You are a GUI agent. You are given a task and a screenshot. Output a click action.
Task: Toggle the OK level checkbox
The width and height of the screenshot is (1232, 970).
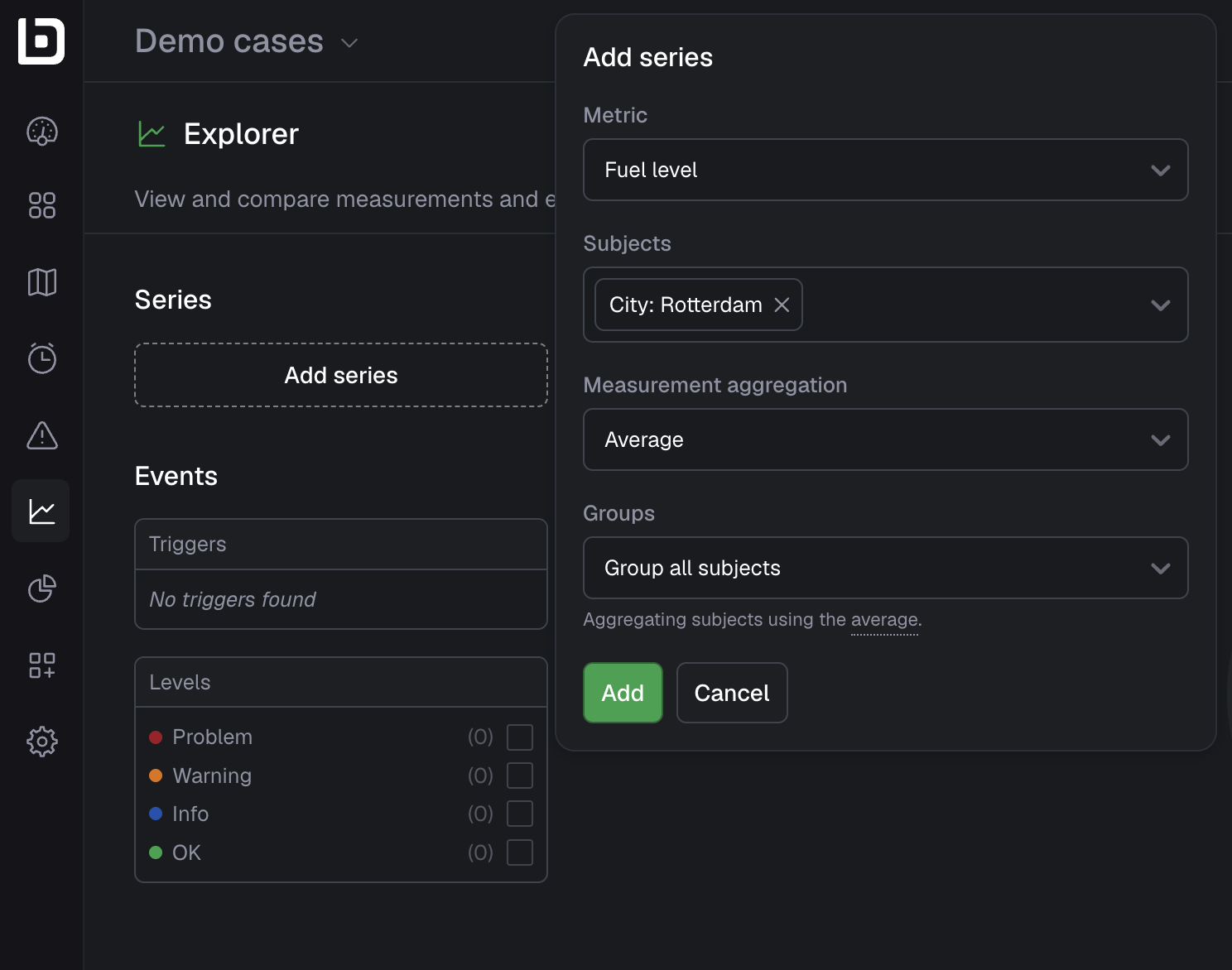pos(520,852)
